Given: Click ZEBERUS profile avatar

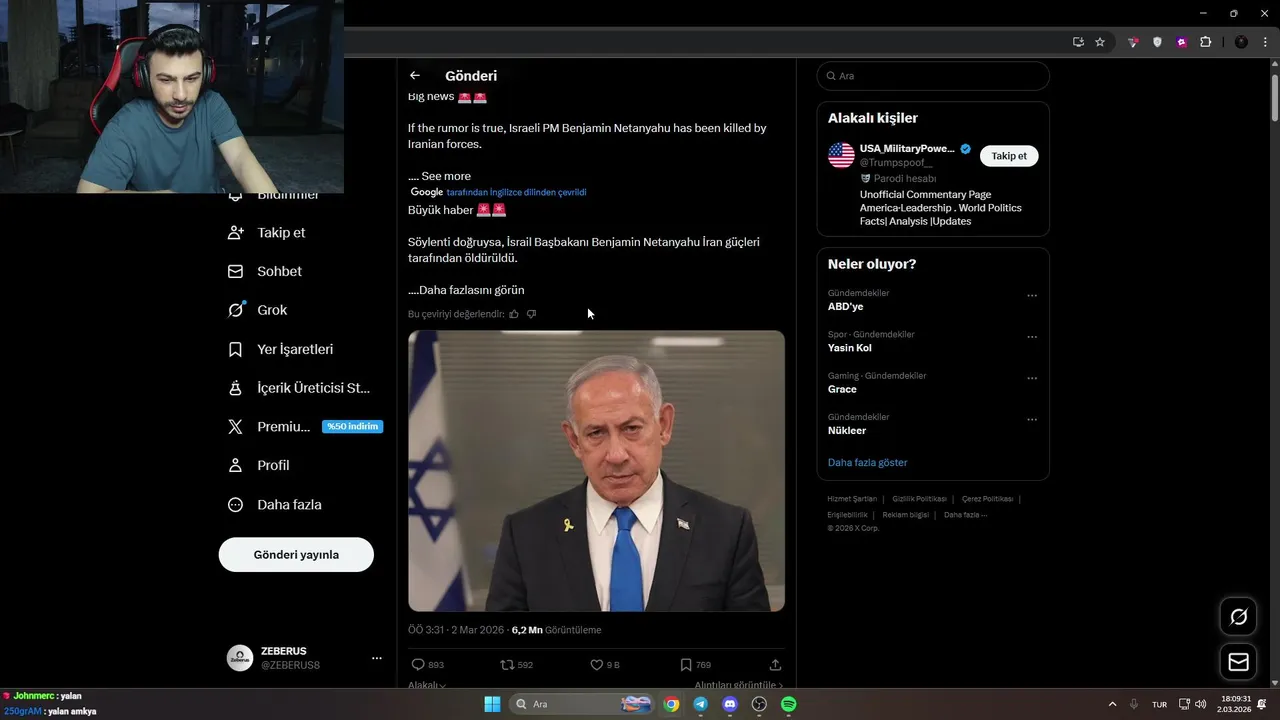Looking at the screenshot, I should 240,658.
